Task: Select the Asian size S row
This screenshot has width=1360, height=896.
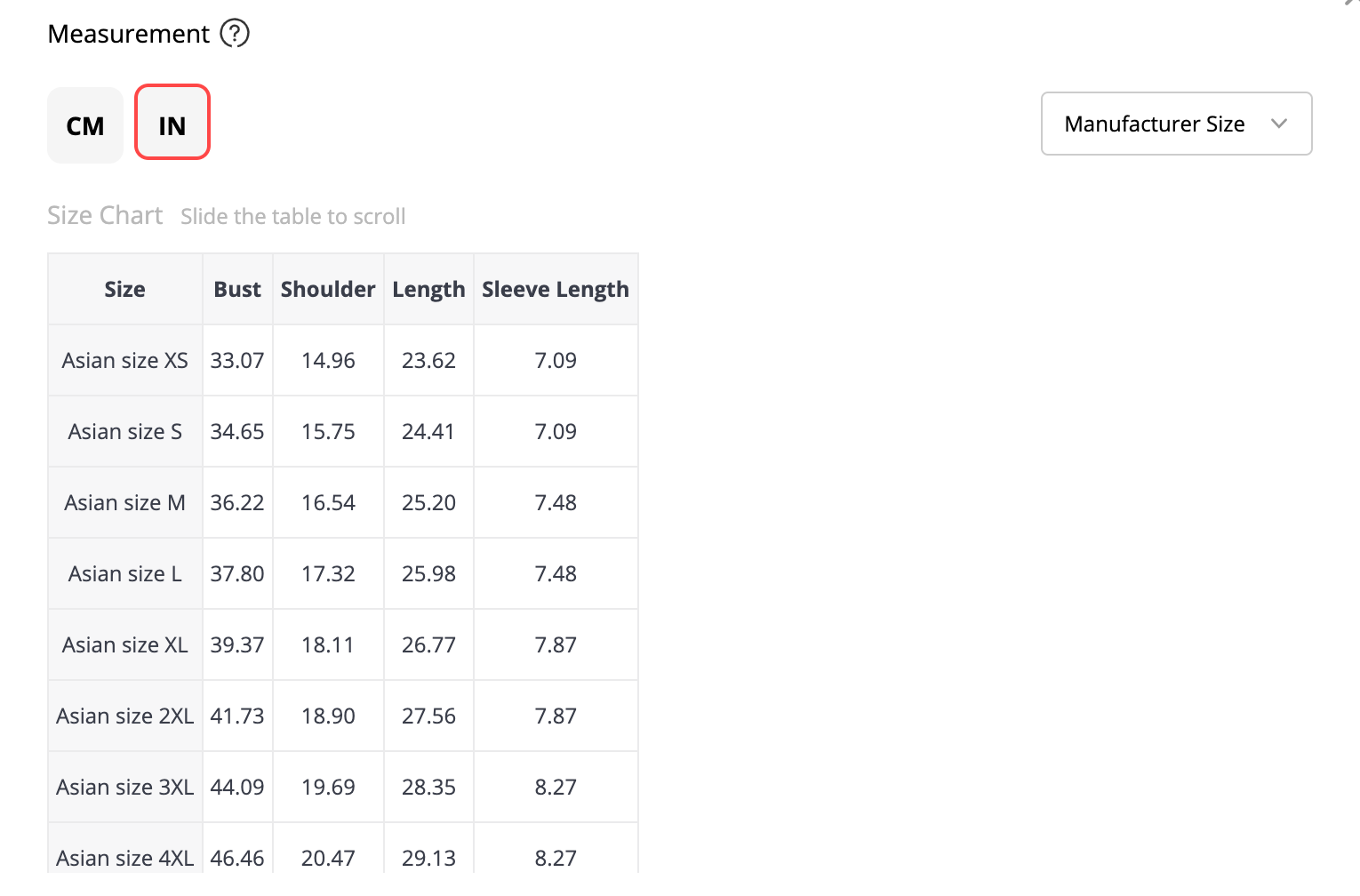Action: tap(343, 431)
